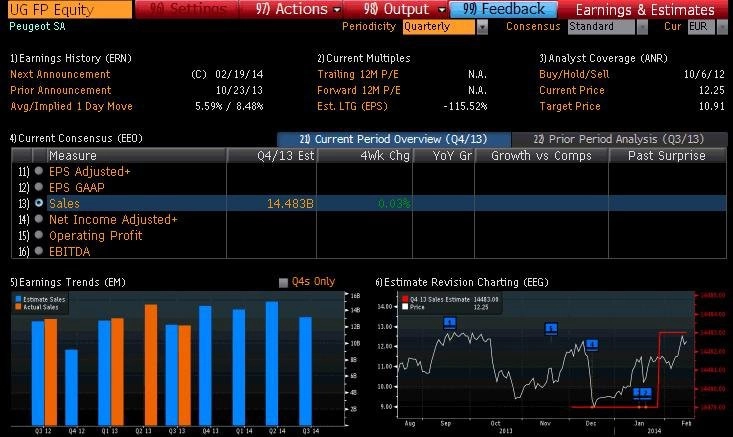Screen dimensions: 733x437
Task: Open 3) Analyst Coverage (ANR) section
Action: click(603, 58)
